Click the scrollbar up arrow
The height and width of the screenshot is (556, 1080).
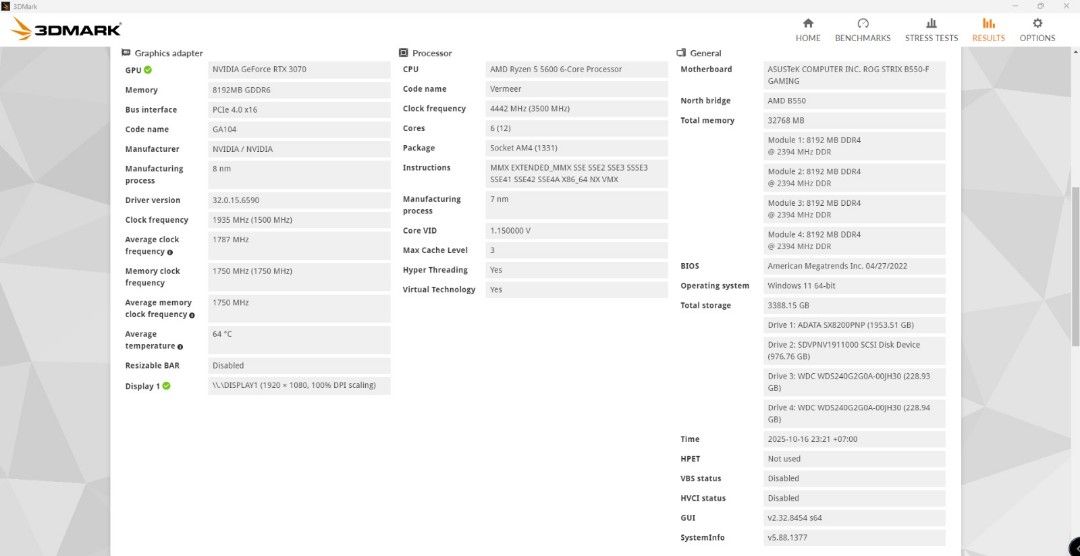[x=1075, y=50]
